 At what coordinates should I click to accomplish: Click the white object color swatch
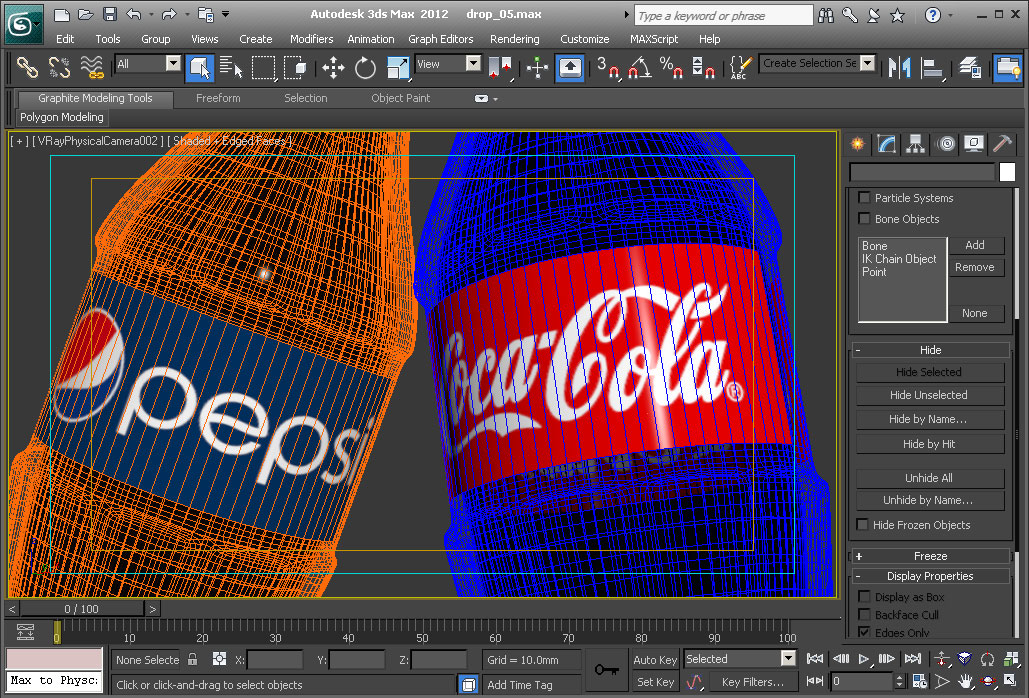pos(1007,172)
